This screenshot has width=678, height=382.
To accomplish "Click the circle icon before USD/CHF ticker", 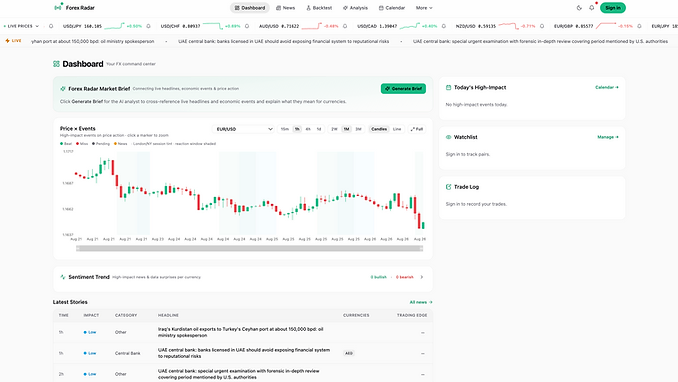I will 149,26.
